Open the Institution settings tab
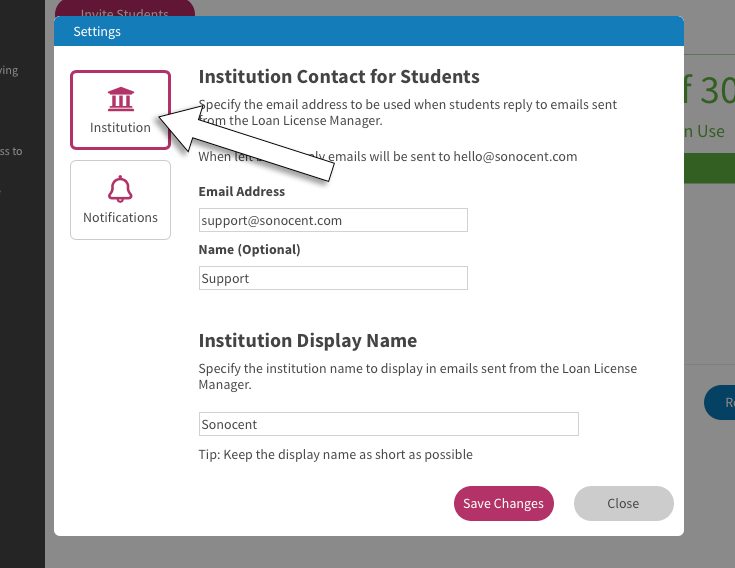The image size is (735, 568). (x=120, y=110)
